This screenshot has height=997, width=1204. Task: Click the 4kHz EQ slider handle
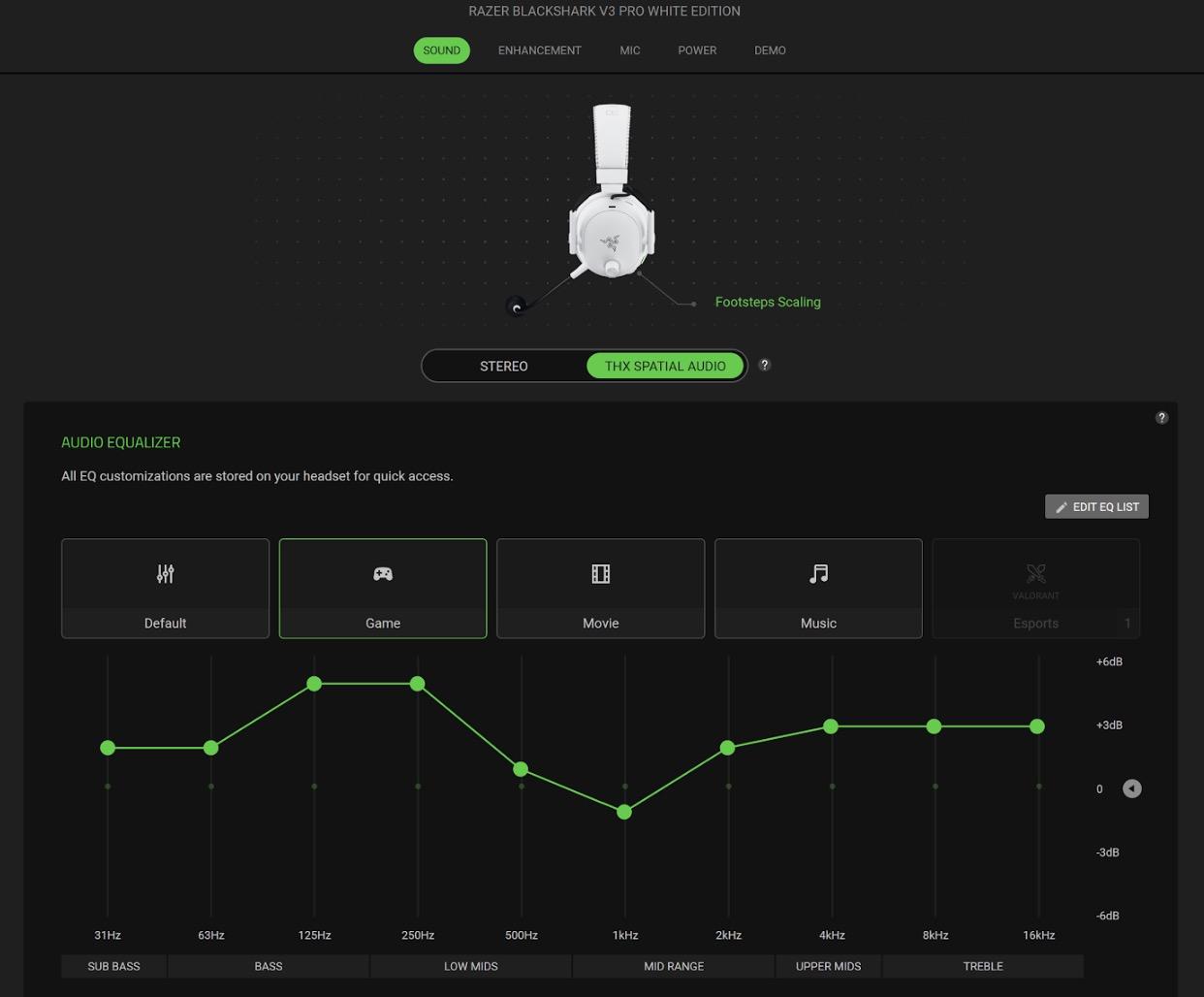[x=831, y=726]
